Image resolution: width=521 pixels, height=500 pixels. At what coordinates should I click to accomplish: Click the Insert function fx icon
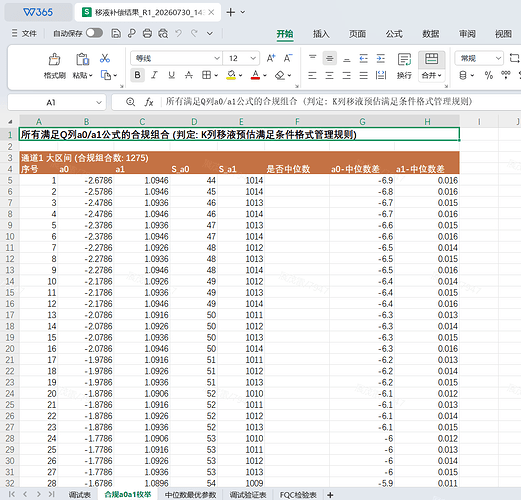point(149,102)
